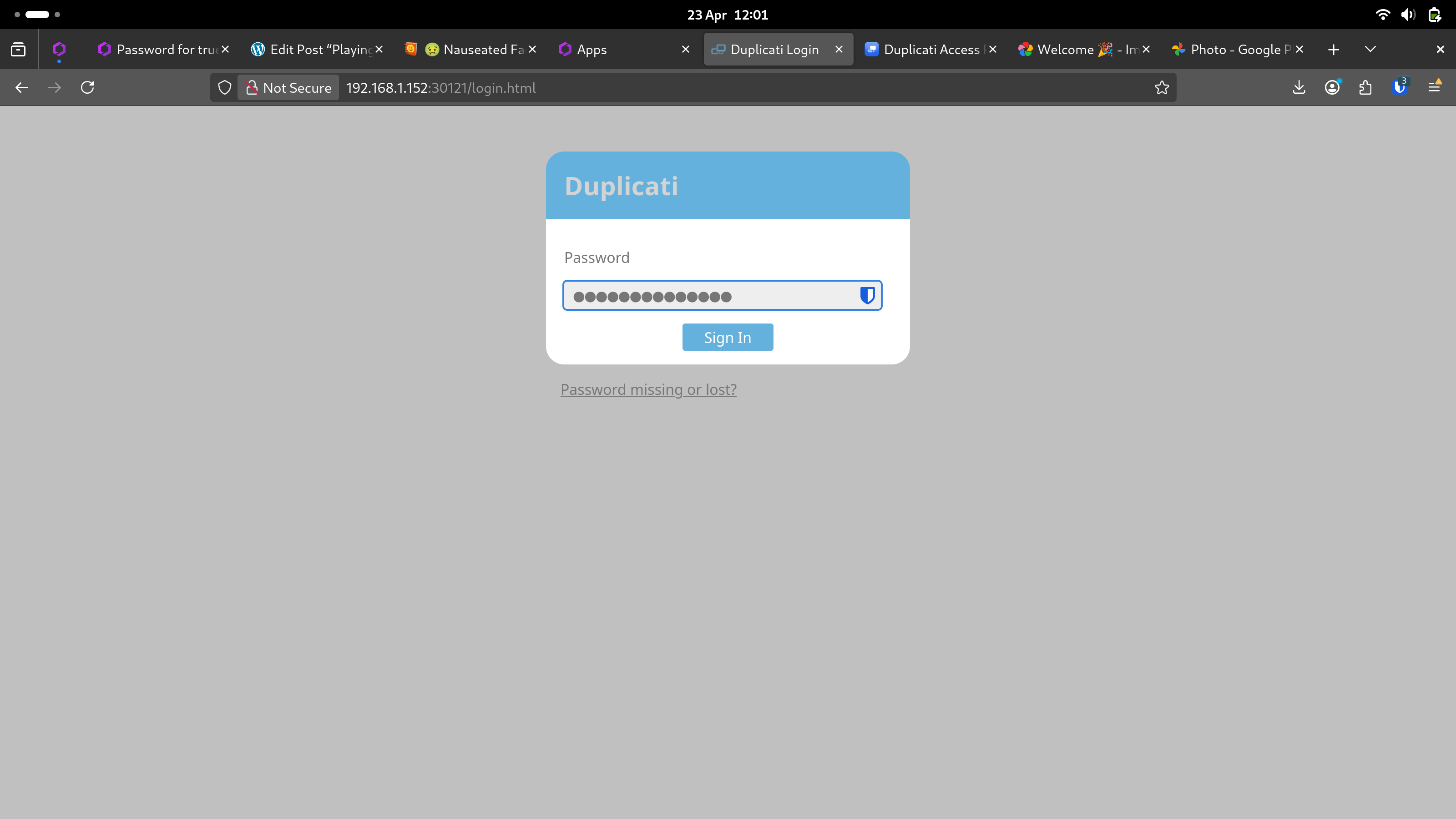Close the 'Edit Post' tab
The width and height of the screenshot is (1456, 819).
[x=379, y=50]
